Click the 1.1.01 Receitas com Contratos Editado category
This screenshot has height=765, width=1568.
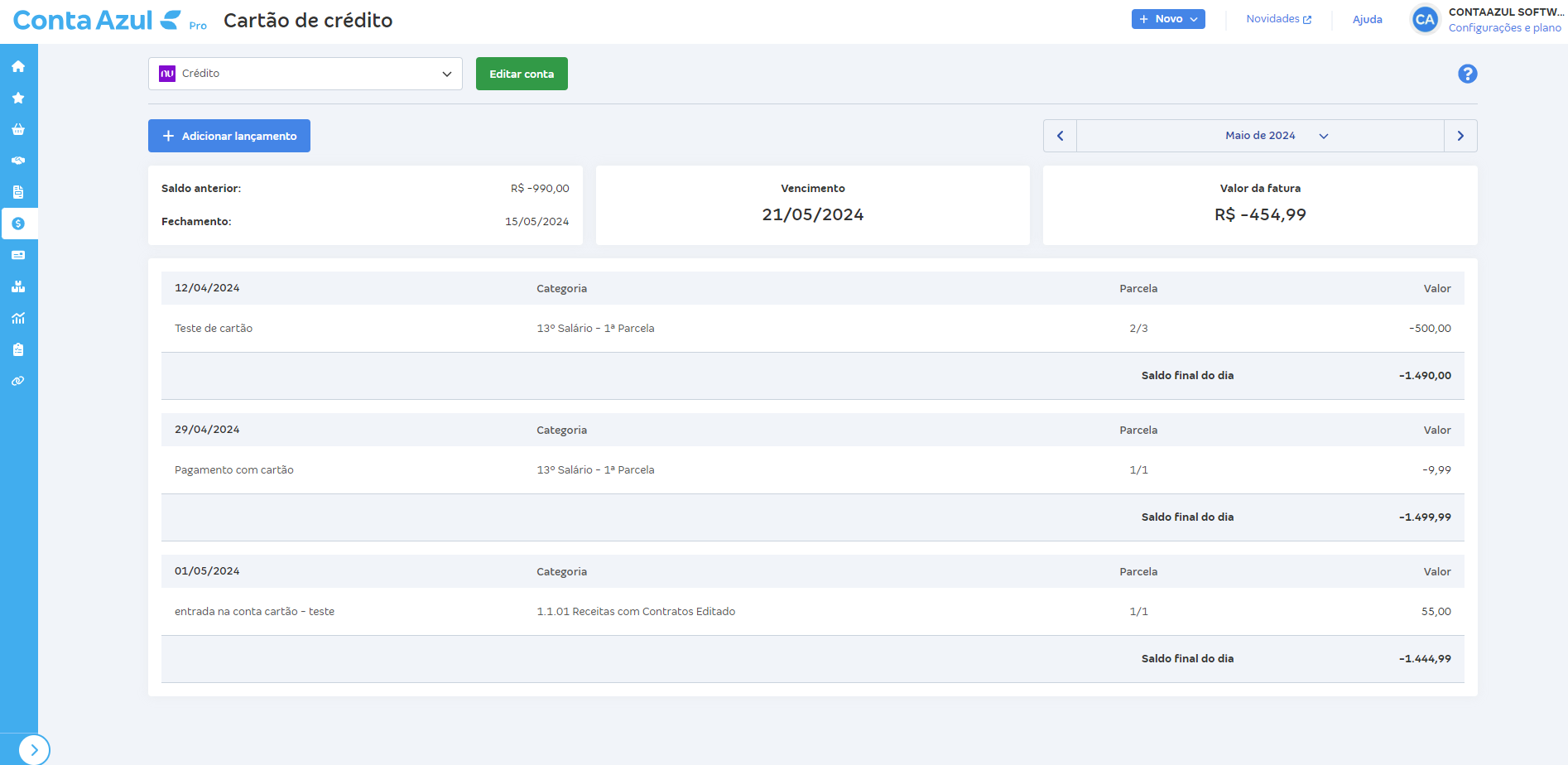[636, 612]
